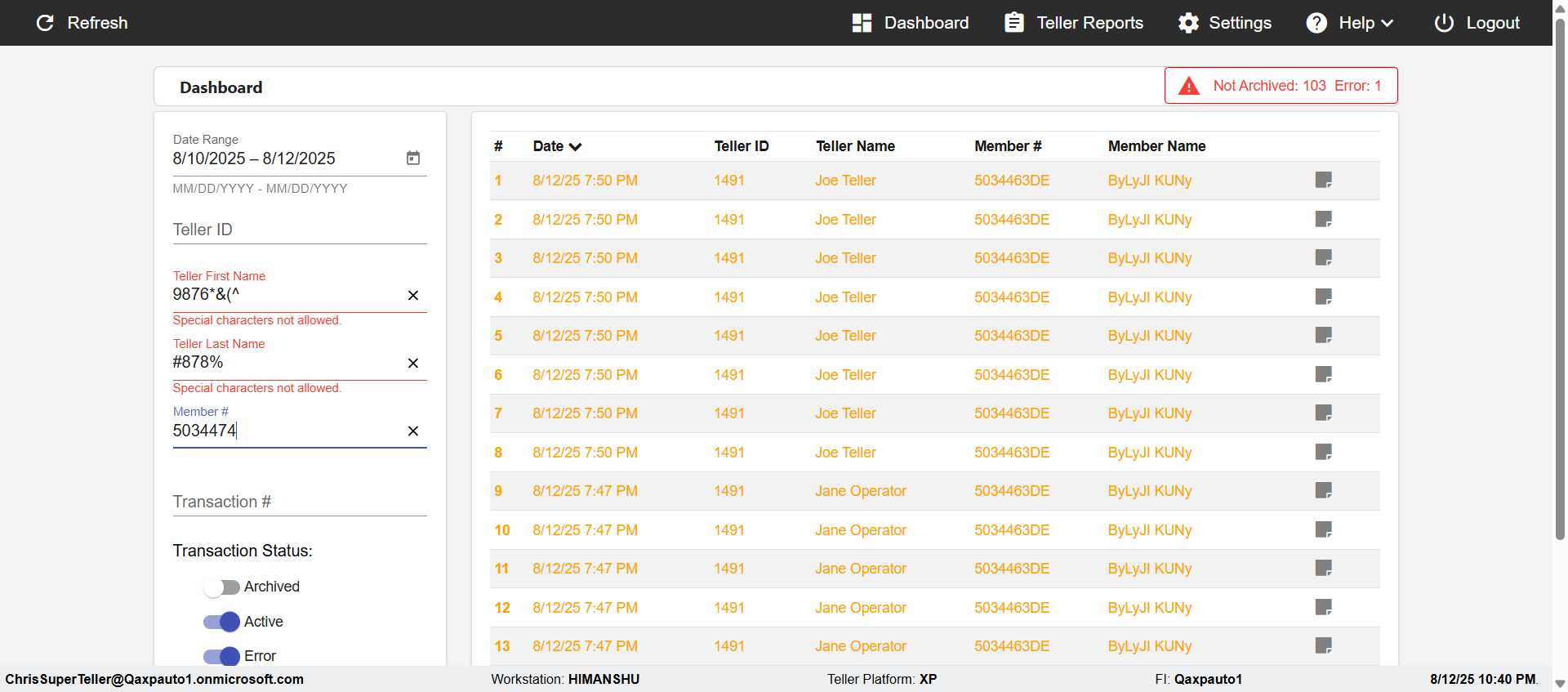Screen dimensions: 1568x692
Task: Click the Teller Last Name text field
Action: 287,363
